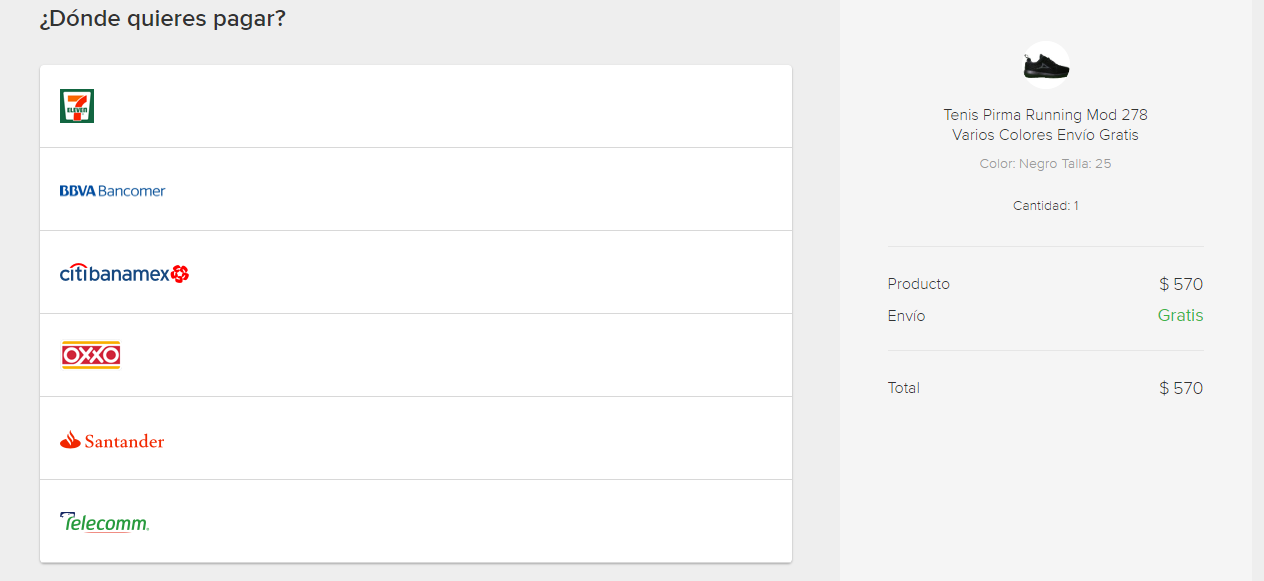
Task: Click 'Varios Colores Envío Gratis' text
Action: pos(1045,135)
